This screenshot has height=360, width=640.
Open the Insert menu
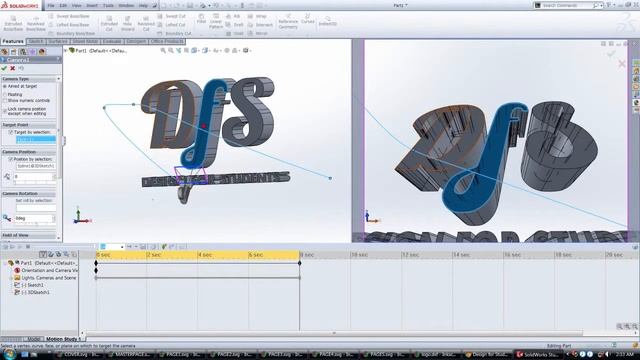tap(92, 6)
